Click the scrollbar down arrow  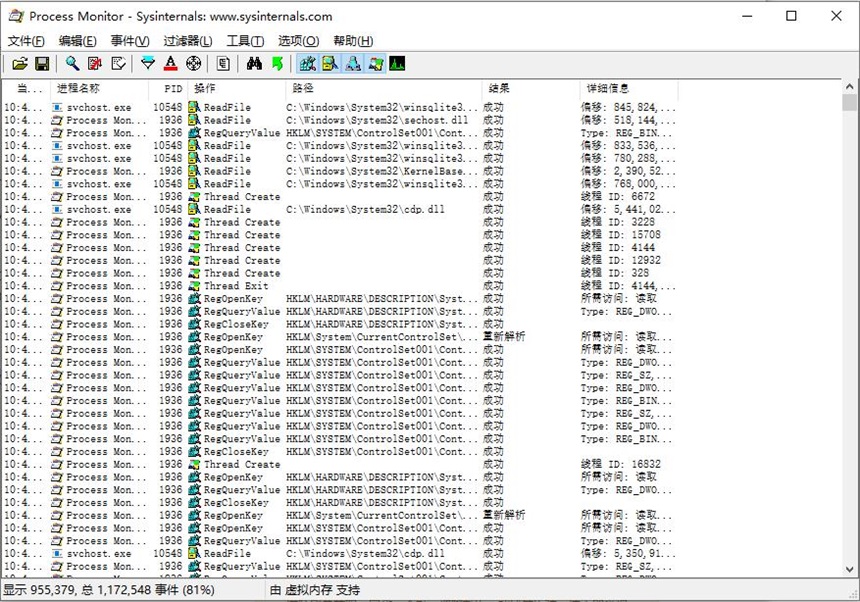(x=850, y=569)
